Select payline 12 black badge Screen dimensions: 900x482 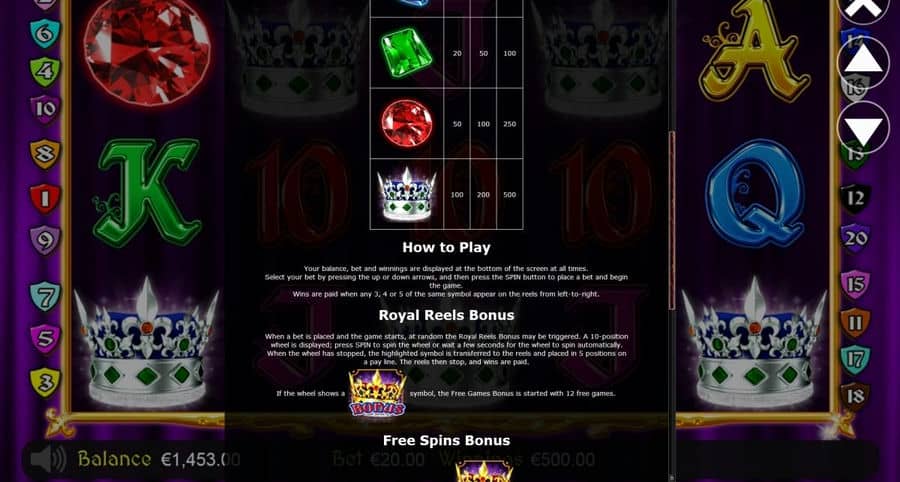tap(855, 199)
